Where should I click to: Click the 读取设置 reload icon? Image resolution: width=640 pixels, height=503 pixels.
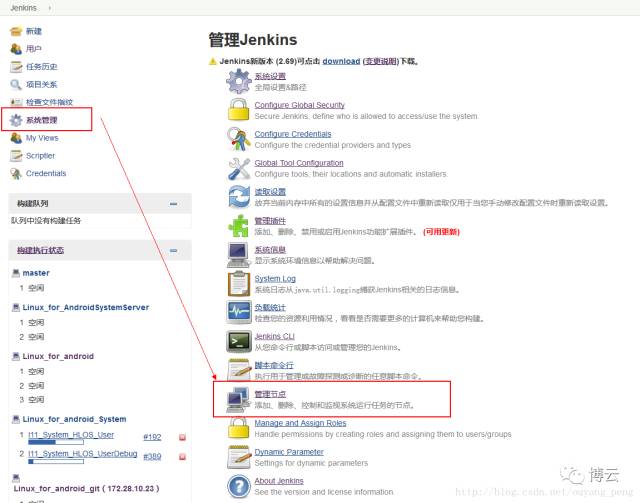click(239, 197)
